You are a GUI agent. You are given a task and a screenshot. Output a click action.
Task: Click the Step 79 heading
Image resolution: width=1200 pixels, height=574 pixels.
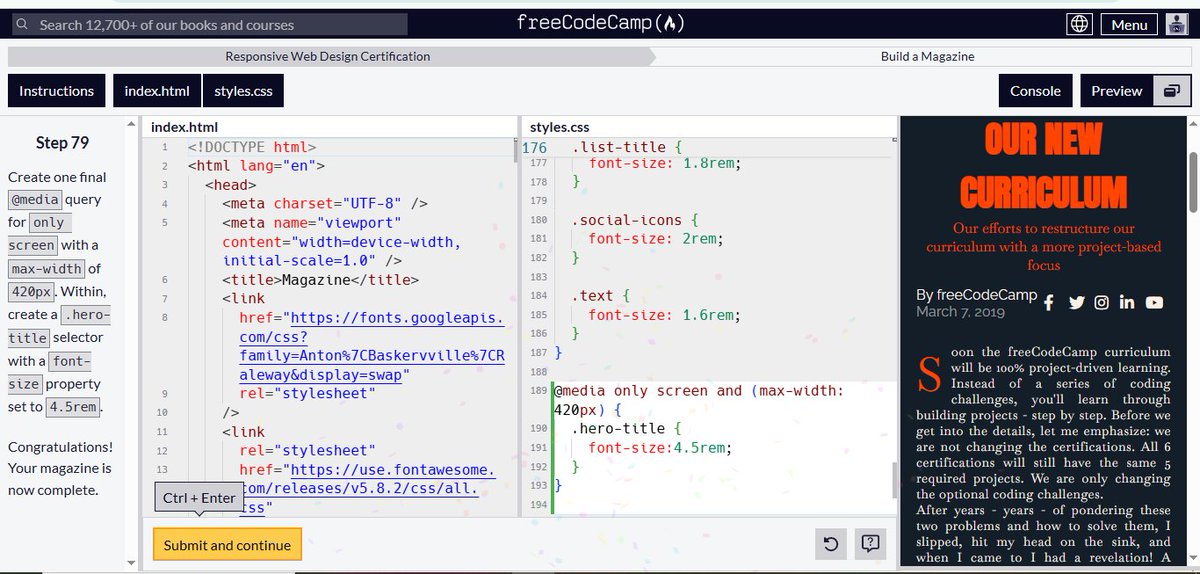pyautogui.click(x=62, y=142)
